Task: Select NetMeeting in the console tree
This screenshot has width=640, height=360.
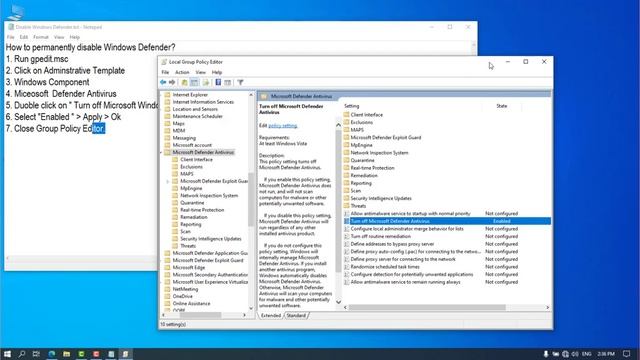Action: click(185, 289)
